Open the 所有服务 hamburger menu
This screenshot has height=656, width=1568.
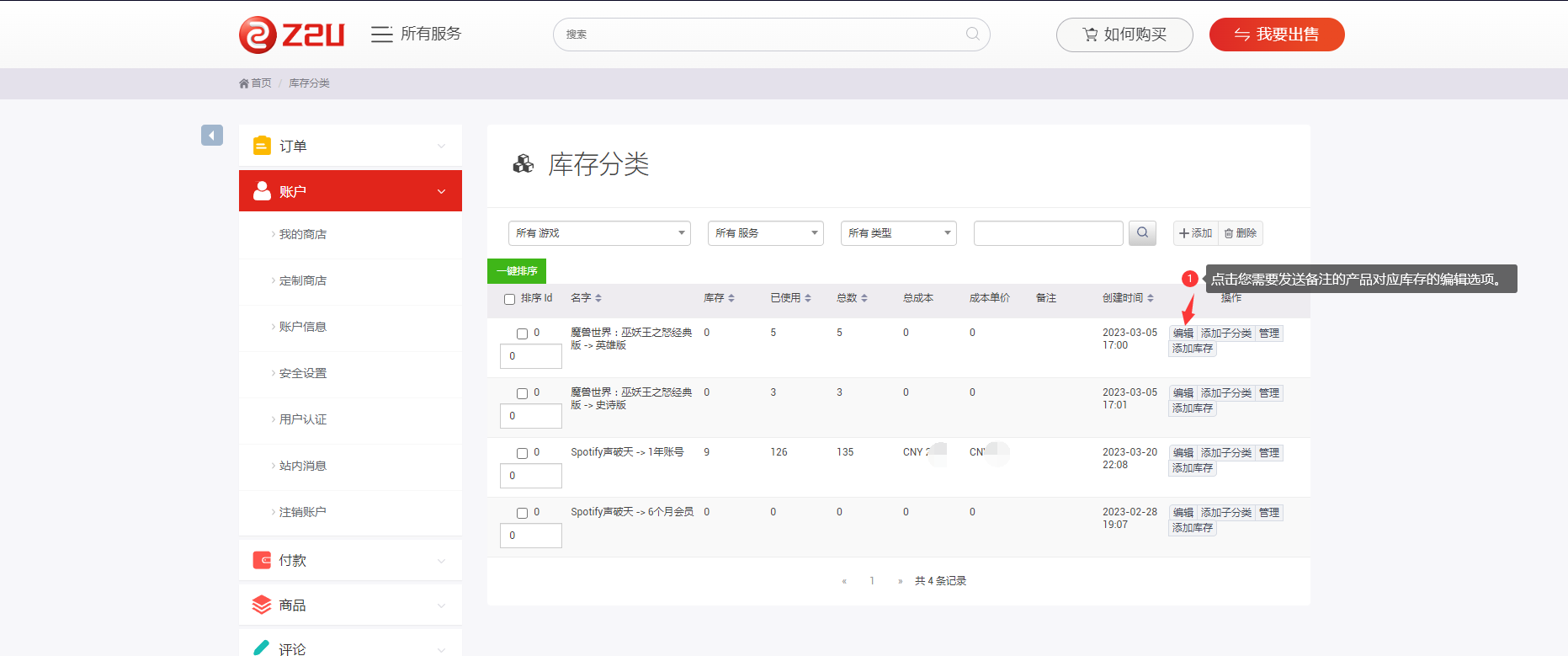[x=381, y=34]
